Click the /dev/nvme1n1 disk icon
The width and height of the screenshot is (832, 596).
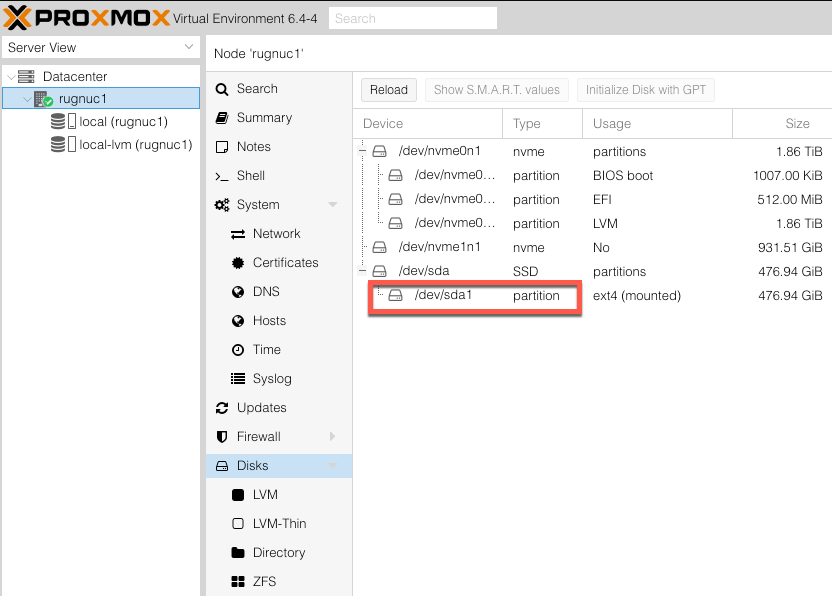point(379,247)
